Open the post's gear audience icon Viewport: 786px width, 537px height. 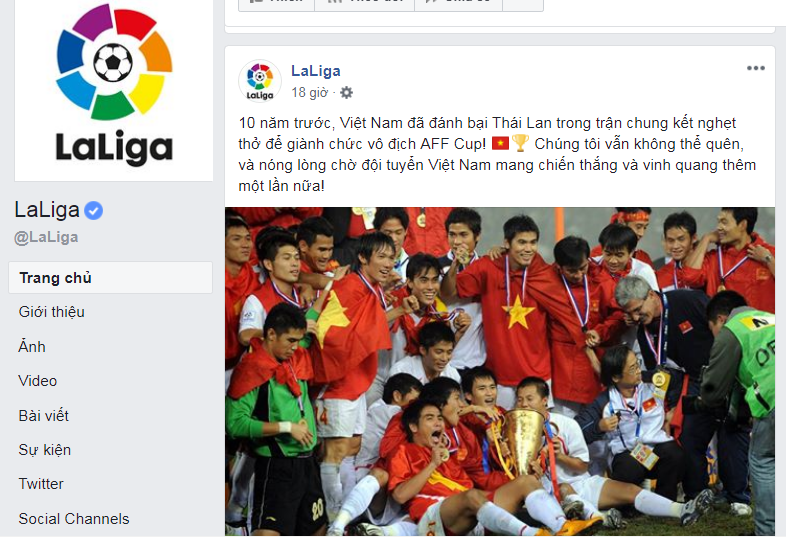[346, 93]
